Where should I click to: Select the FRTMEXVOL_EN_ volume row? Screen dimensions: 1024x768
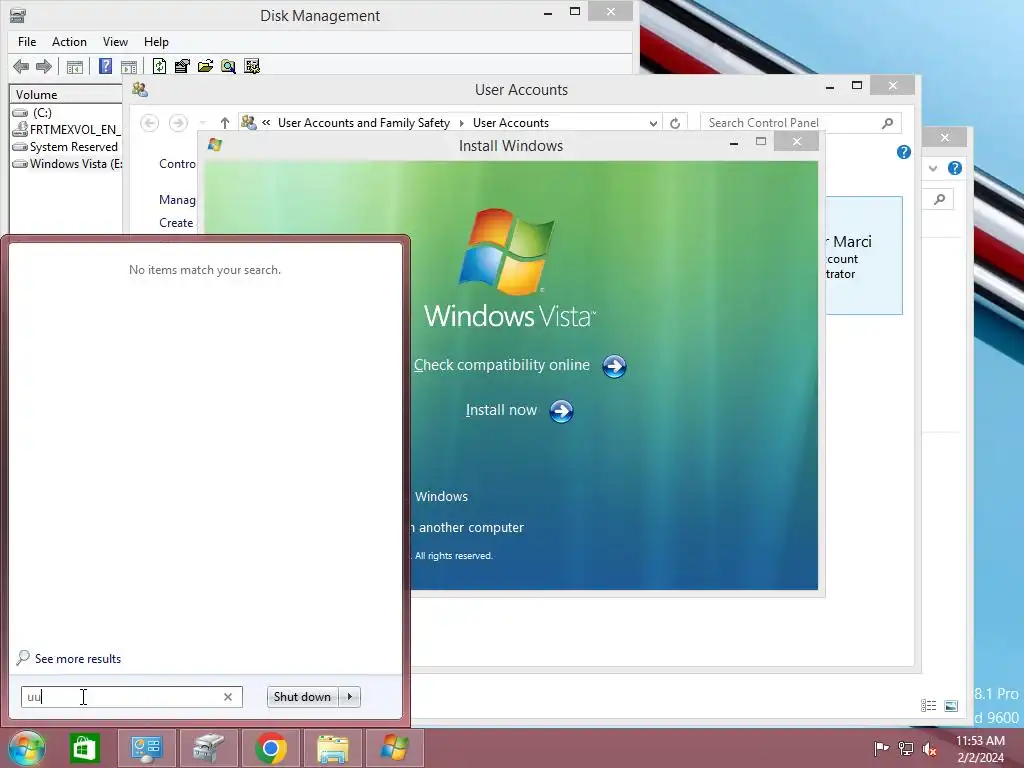click(x=67, y=129)
